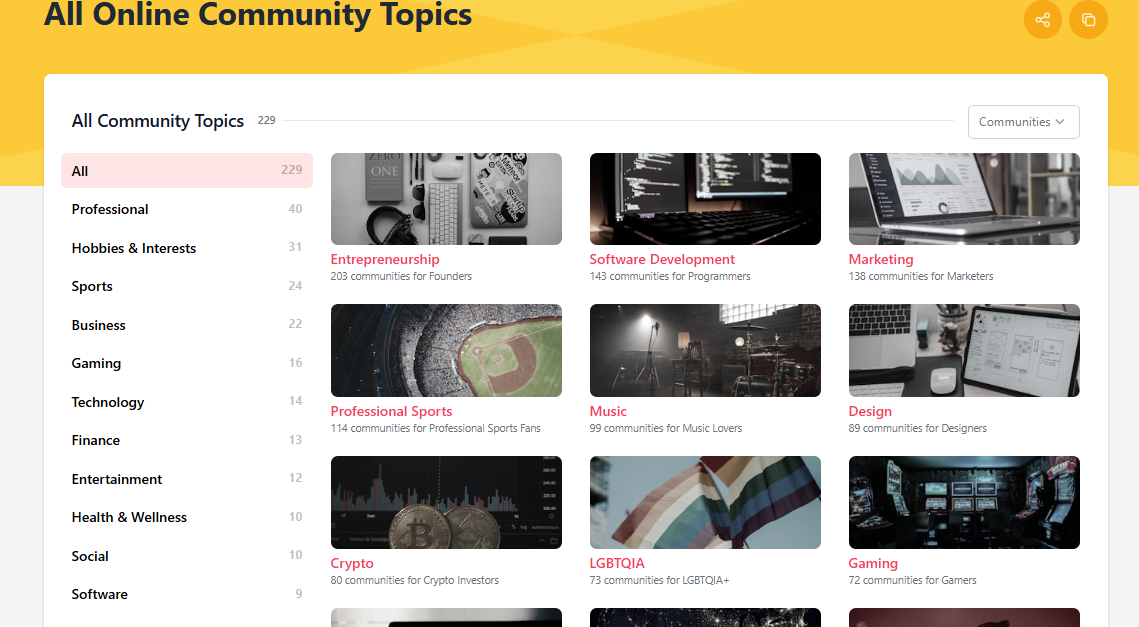
Task: Open the Marketing topic link
Action: pos(880,259)
